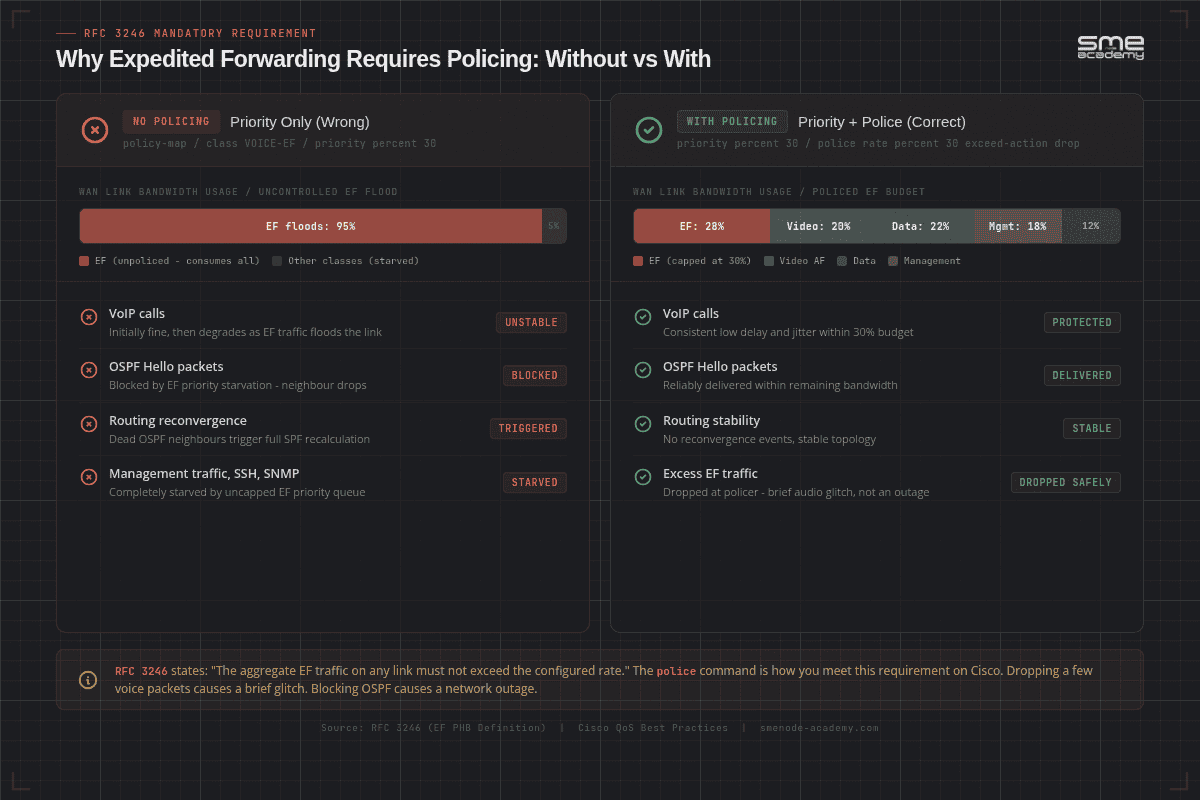This screenshot has height=800, width=1200.
Task: Click the WITH POLICING badge
Action: [x=732, y=122]
